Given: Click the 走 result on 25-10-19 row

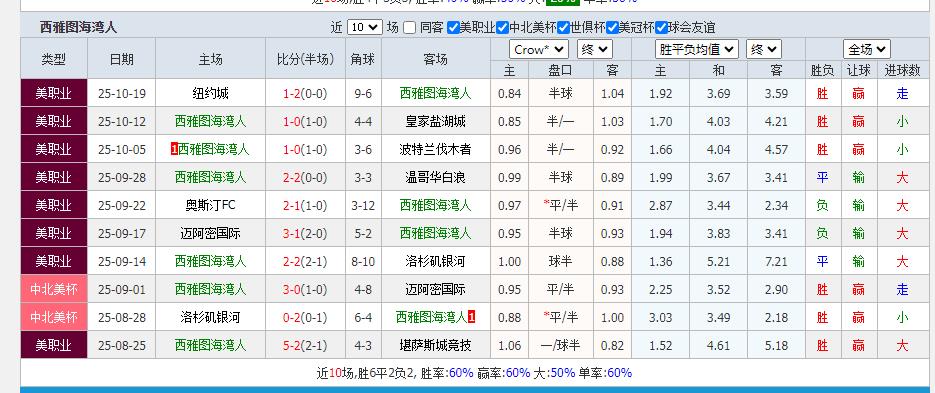Looking at the screenshot, I should coord(902,94).
